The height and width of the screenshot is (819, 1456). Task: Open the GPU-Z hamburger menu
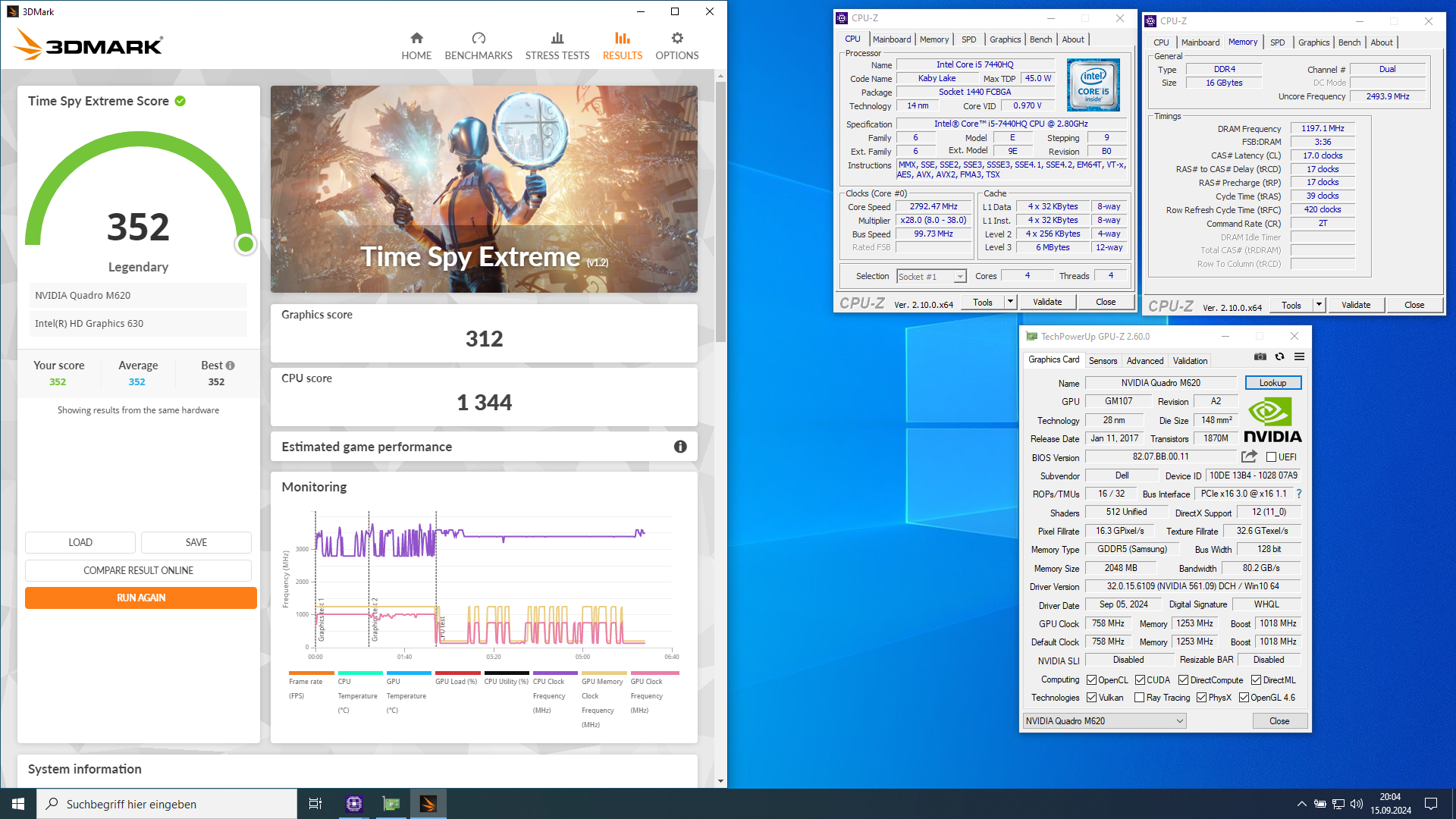click(x=1299, y=356)
